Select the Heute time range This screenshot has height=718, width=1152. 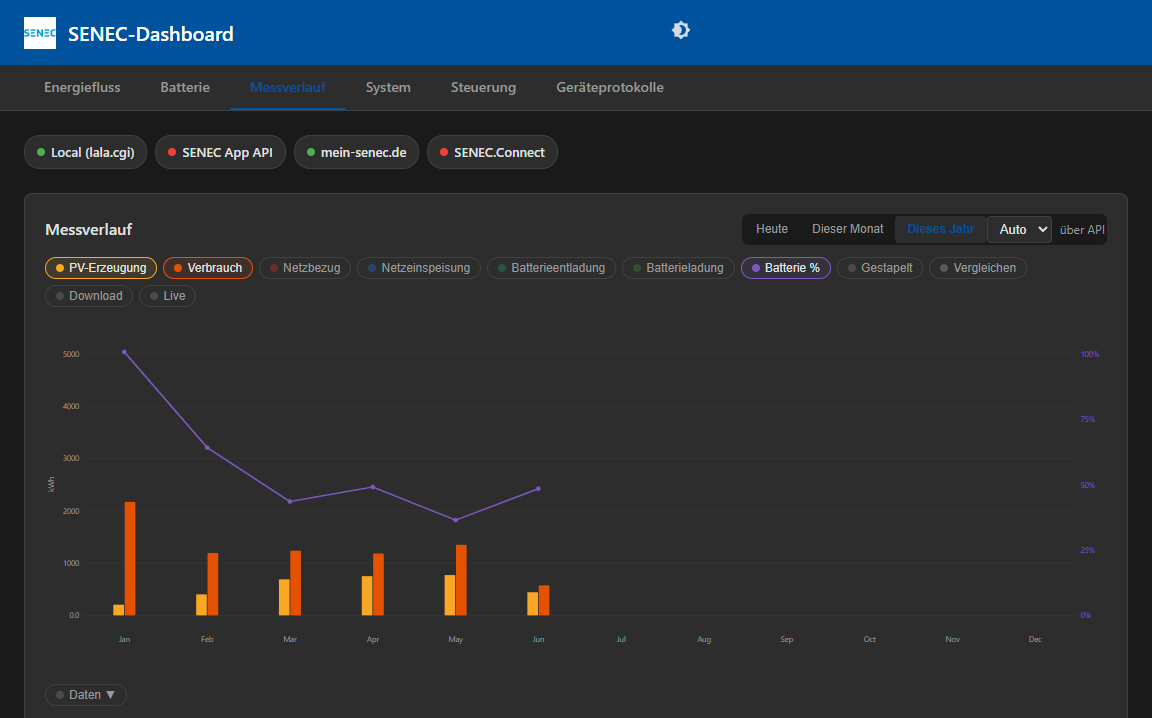point(771,229)
